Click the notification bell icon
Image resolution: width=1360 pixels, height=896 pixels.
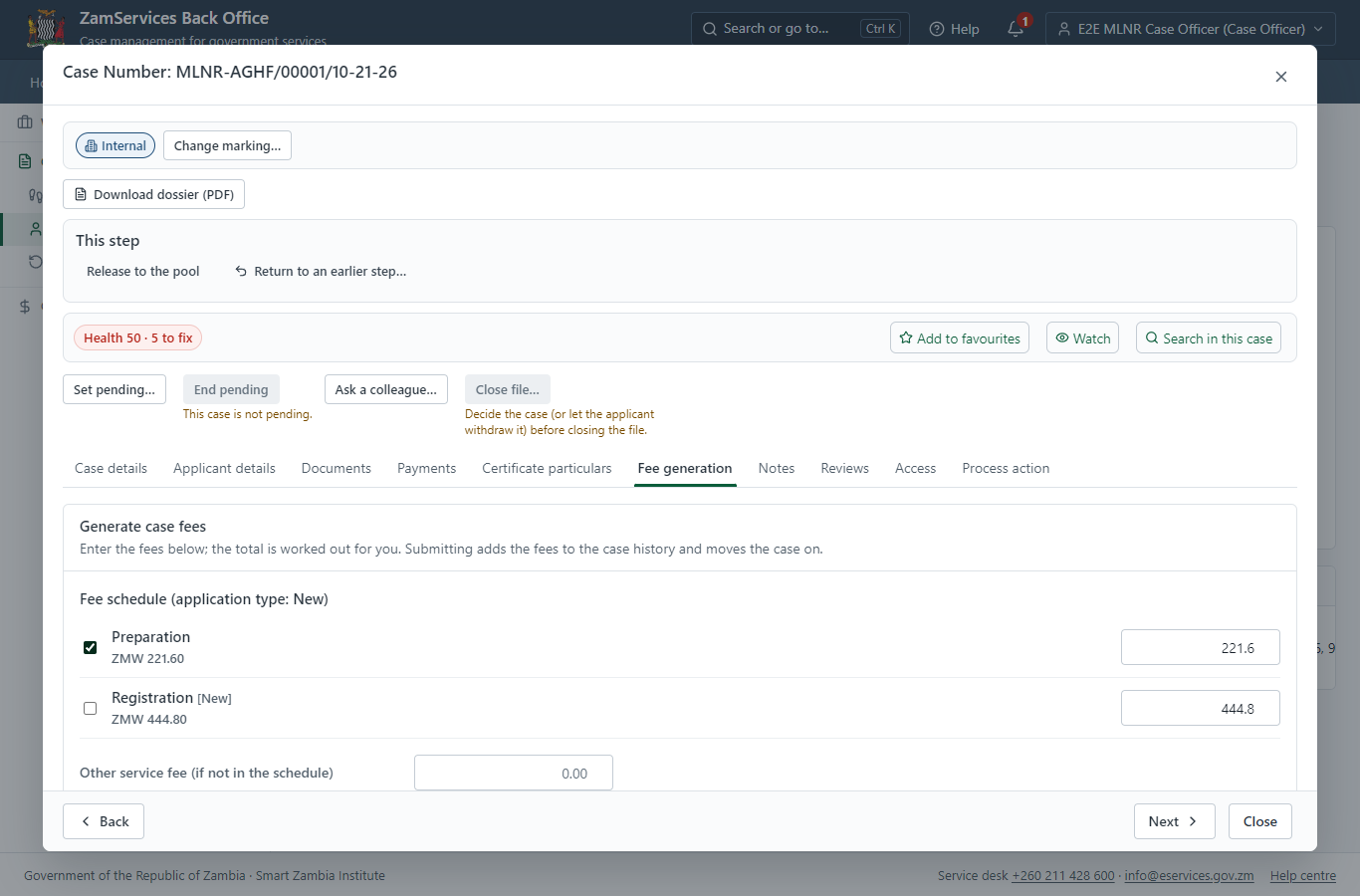coord(1016,29)
